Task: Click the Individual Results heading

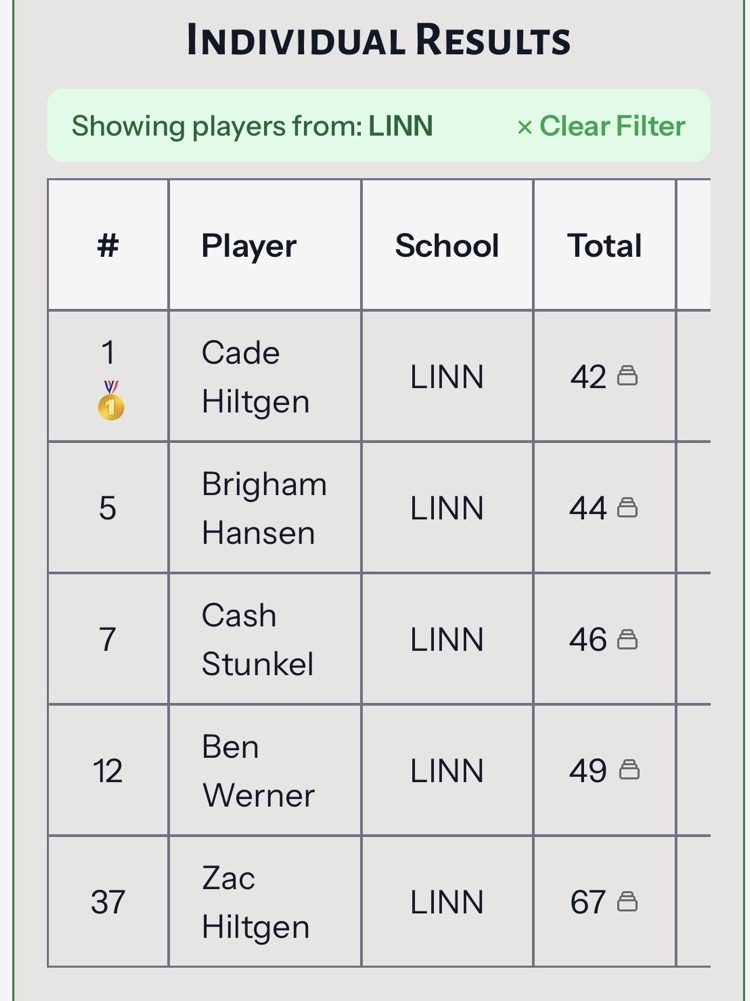Action: pos(378,41)
